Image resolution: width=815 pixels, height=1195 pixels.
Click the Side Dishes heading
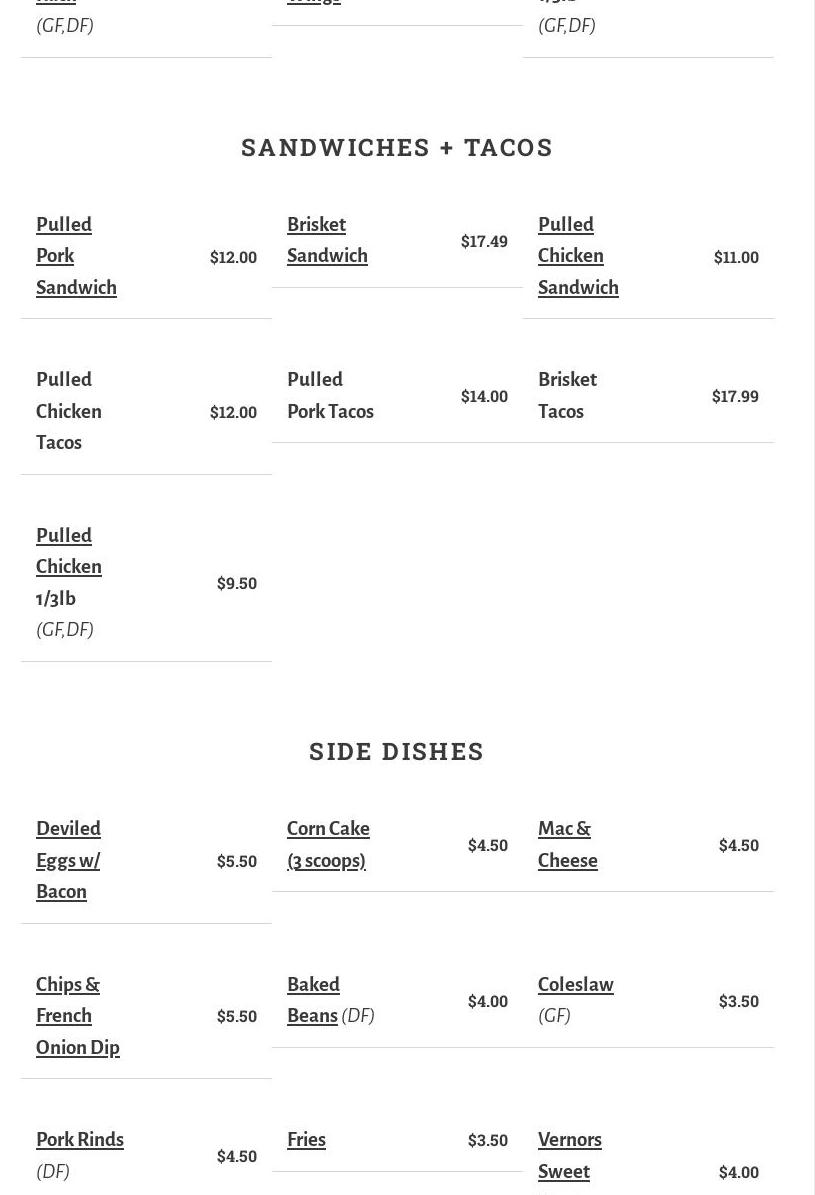click(396, 751)
